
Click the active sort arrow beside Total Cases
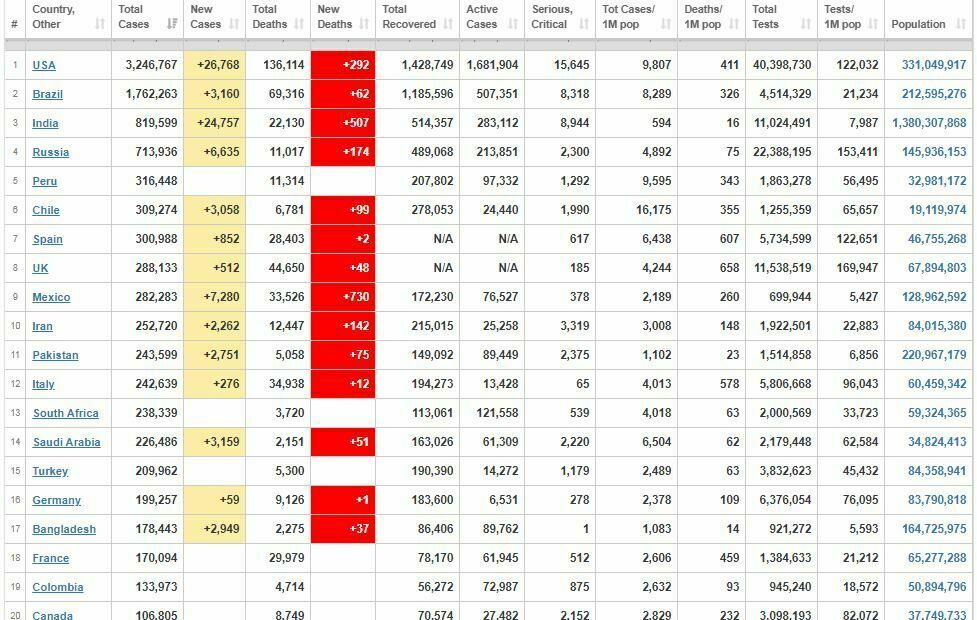(x=172, y=24)
